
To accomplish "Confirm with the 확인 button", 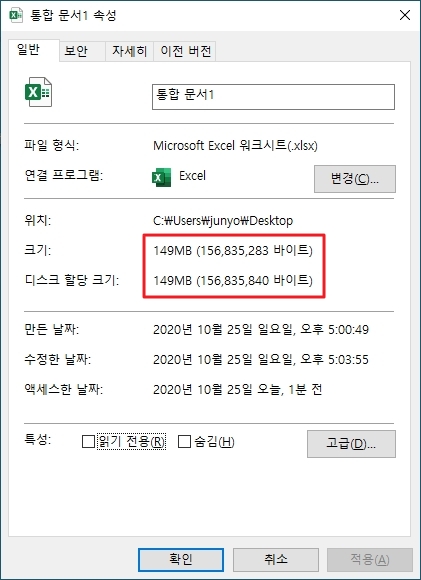I will pos(181,560).
